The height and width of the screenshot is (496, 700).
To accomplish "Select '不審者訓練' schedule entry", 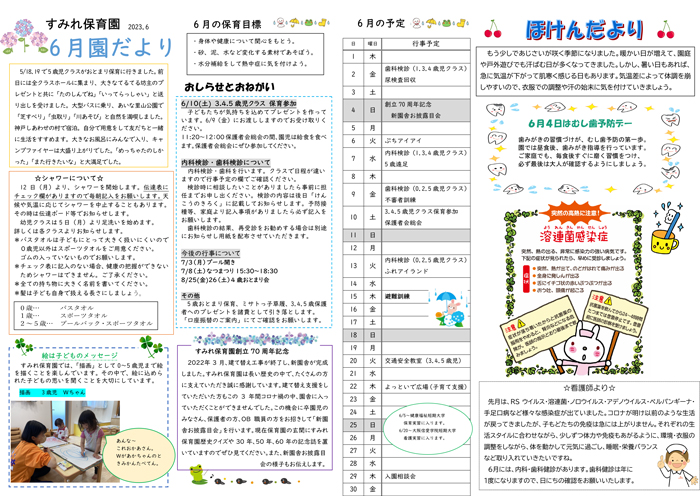I will 400,200.
